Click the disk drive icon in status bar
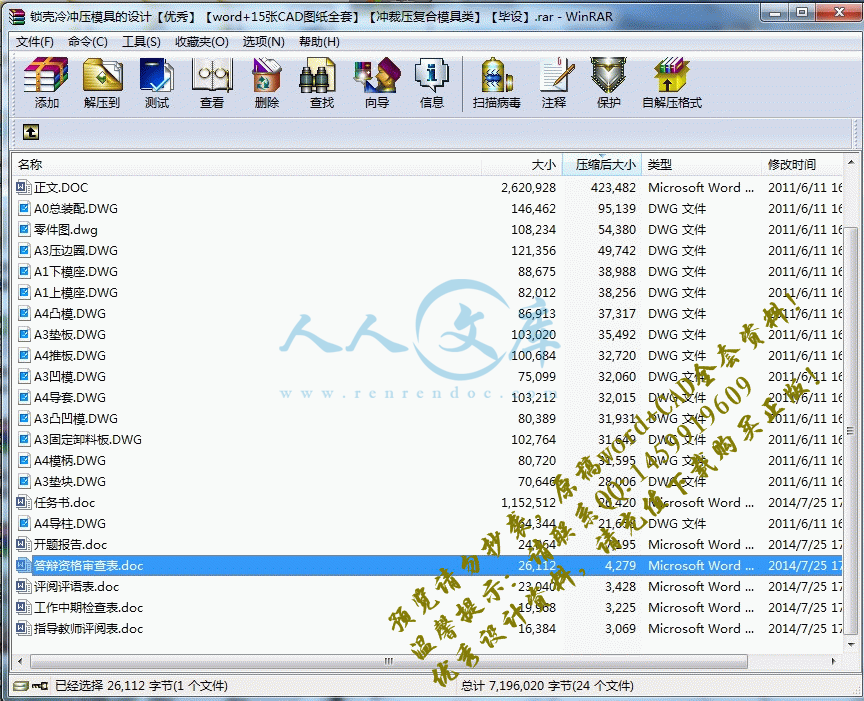Viewport: 864px width, 701px height. [21, 686]
